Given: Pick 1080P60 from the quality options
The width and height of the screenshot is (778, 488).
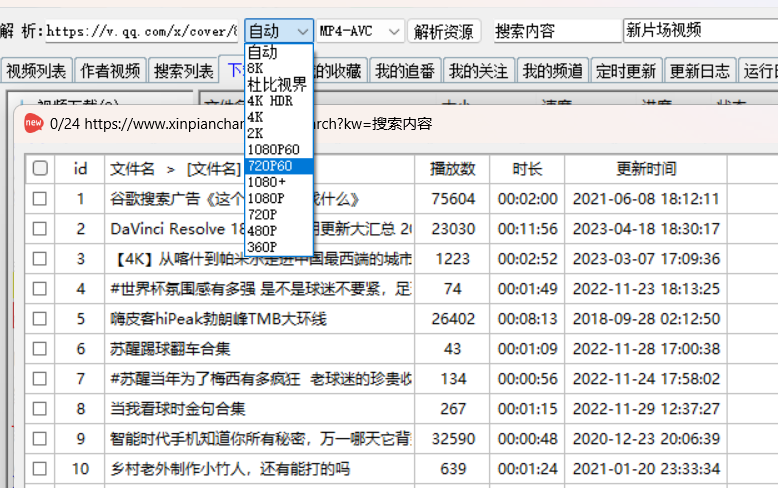Looking at the screenshot, I should [x=273, y=150].
